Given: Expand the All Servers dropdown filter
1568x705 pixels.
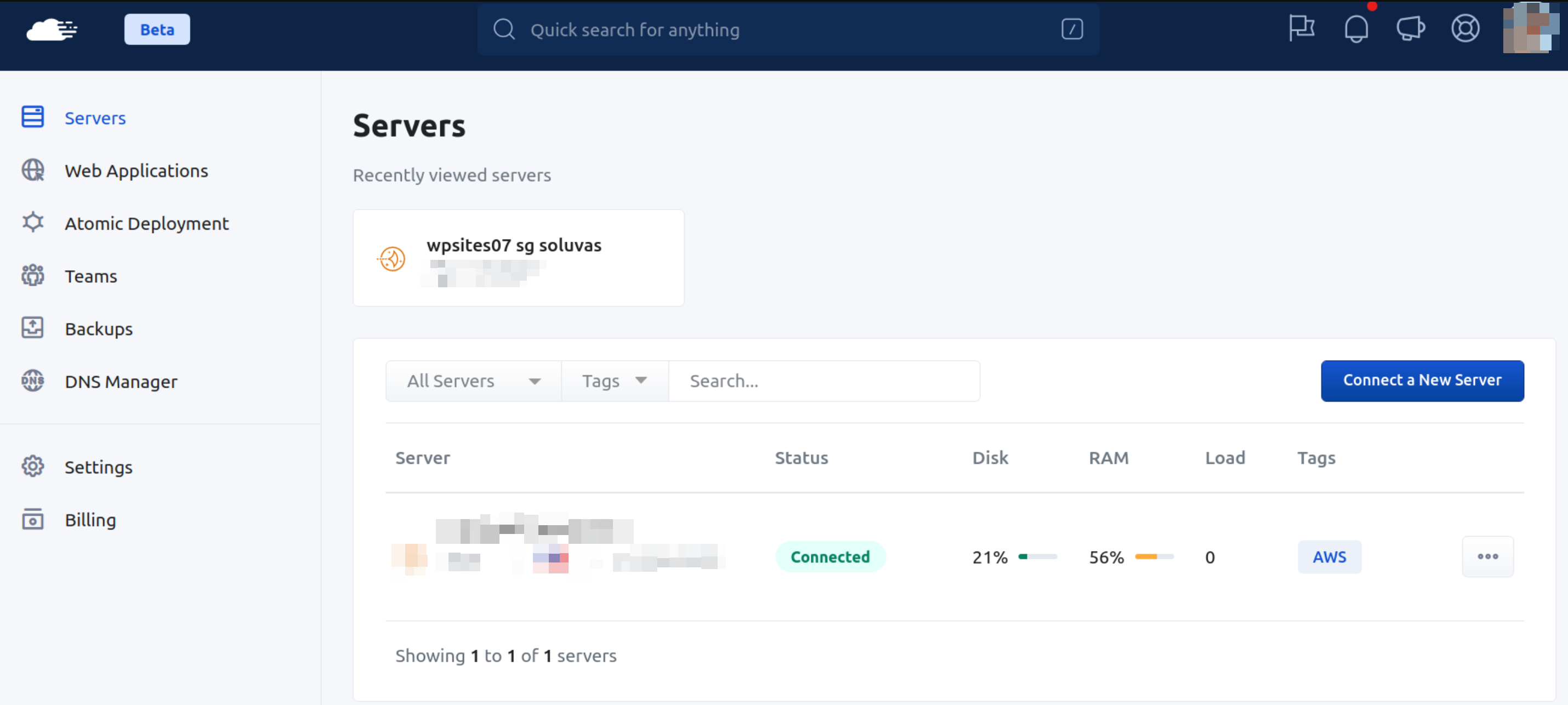Looking at the screenshot, I should coord(472,380).
